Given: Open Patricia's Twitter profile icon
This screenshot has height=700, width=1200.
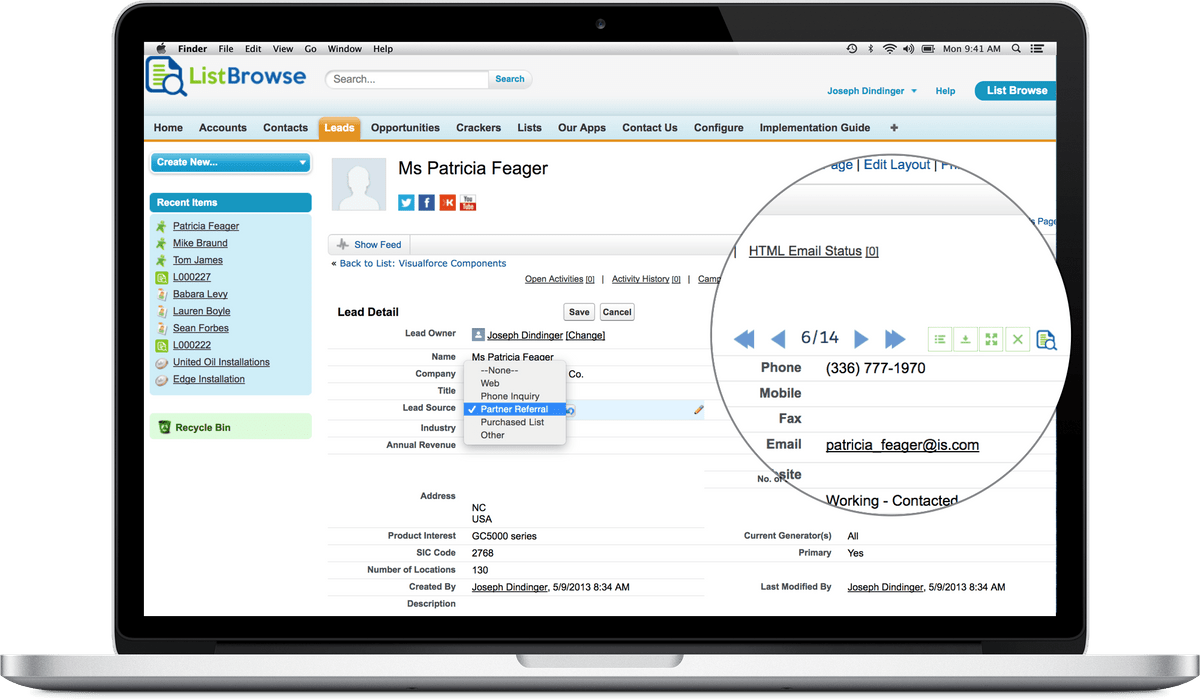Looking at the screenshot, I should click(x=405, y=202).
